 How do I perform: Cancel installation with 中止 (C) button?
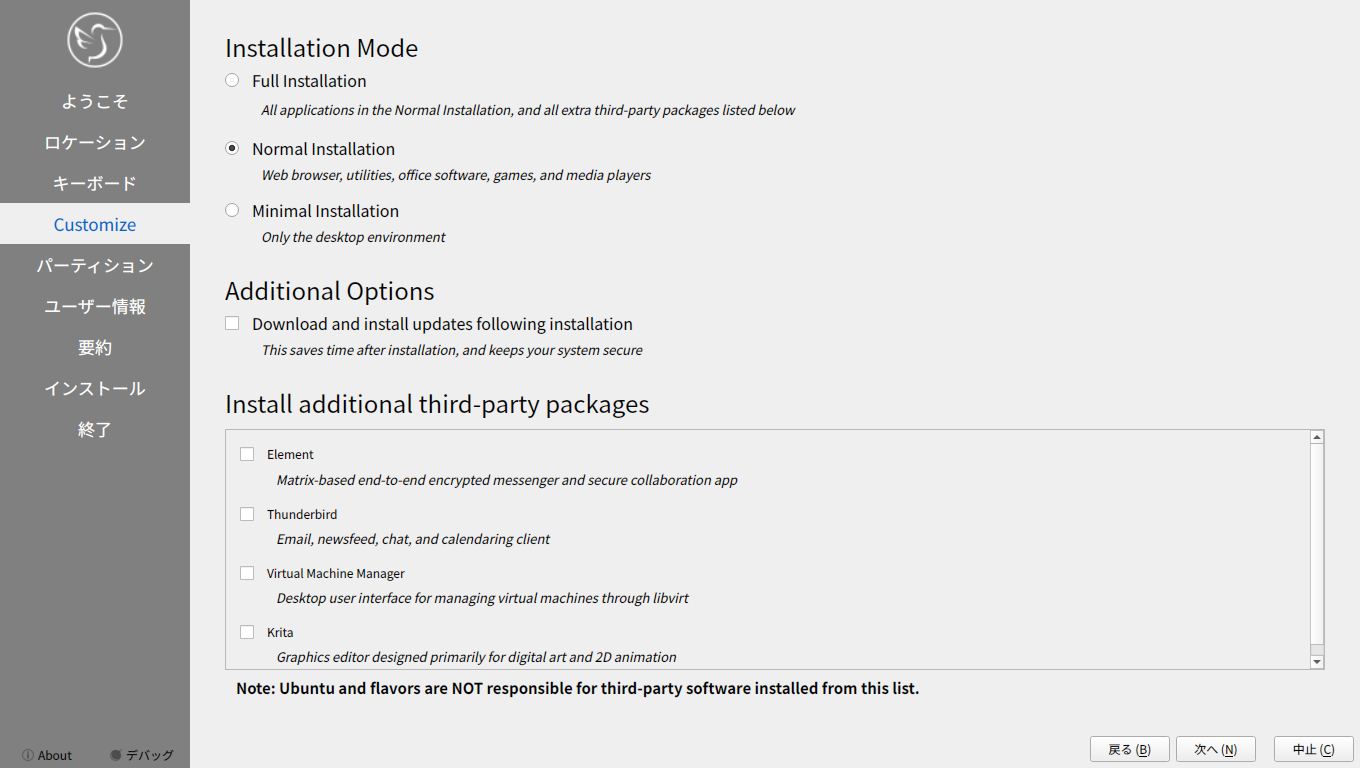(x=1313, y=749)
